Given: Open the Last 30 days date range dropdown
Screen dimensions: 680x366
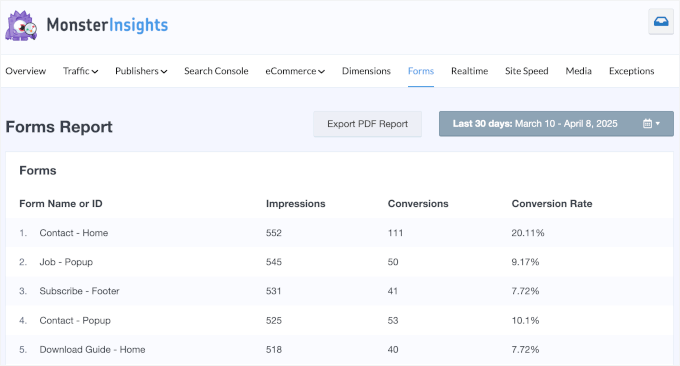Looking at the screenshot, I should coord(556,124).
